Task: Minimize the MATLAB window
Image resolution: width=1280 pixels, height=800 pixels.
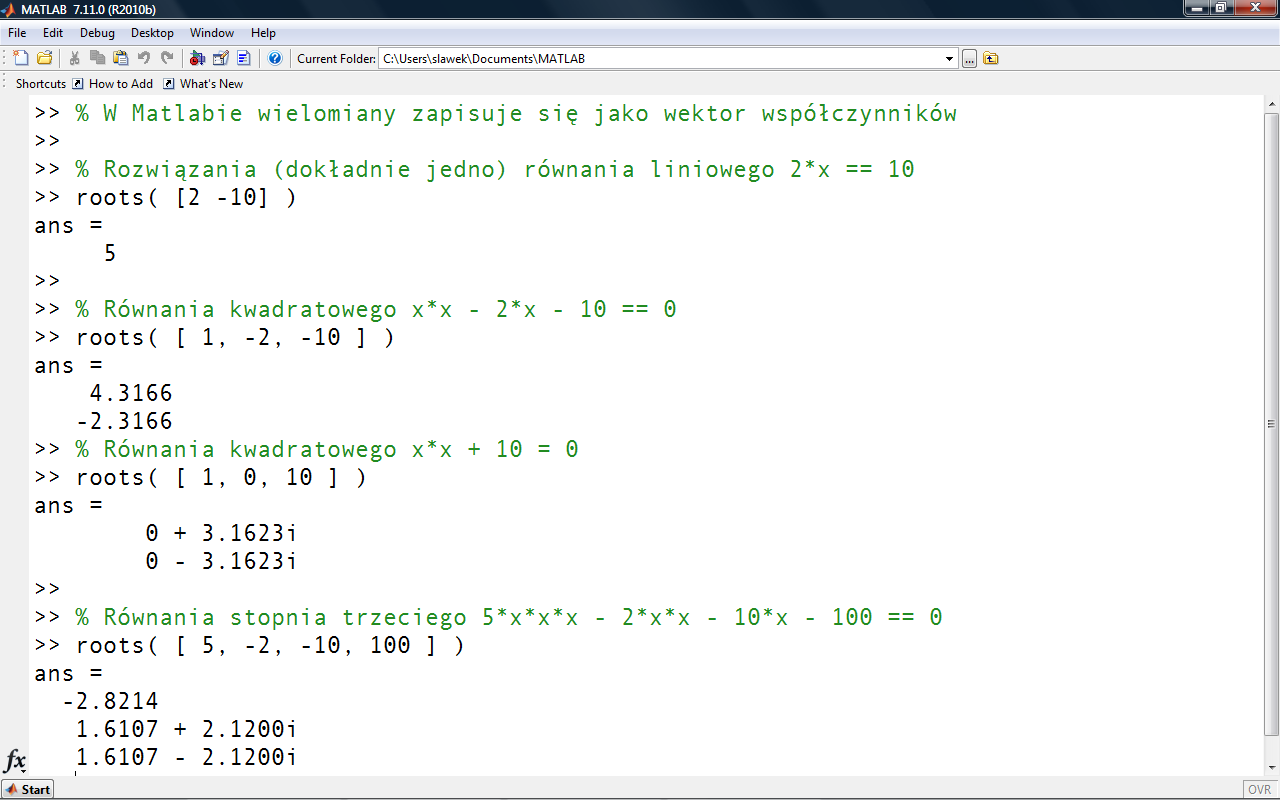Action: tap(1196, 8)
